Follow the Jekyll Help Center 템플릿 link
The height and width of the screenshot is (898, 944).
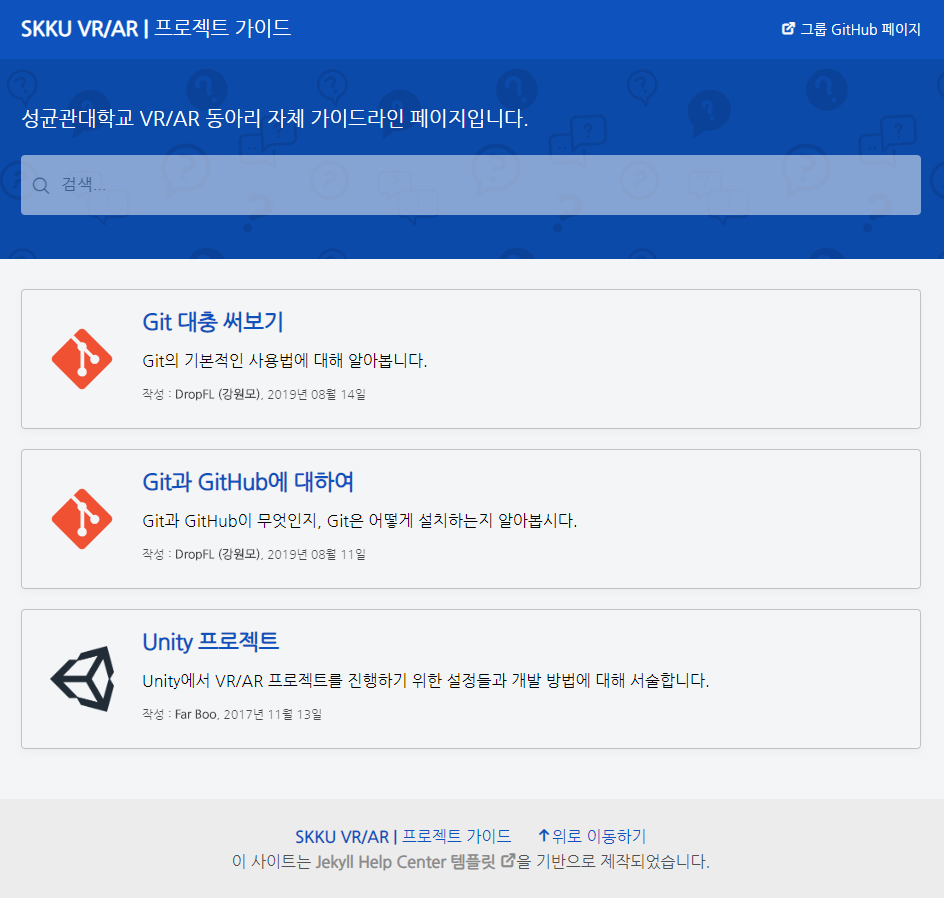[415, 861]
